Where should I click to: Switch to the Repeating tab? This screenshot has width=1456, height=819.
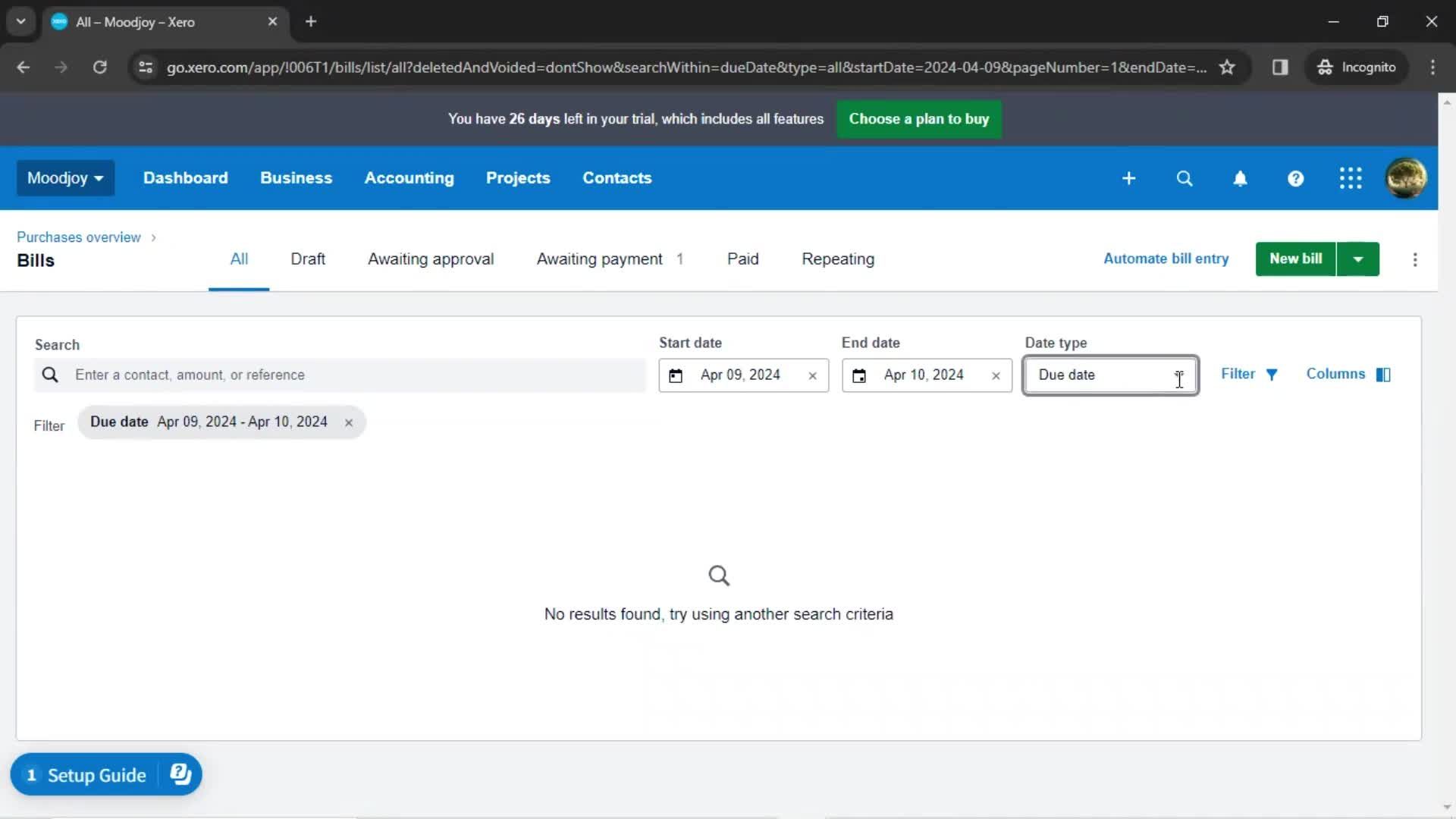tap(838, 259)
